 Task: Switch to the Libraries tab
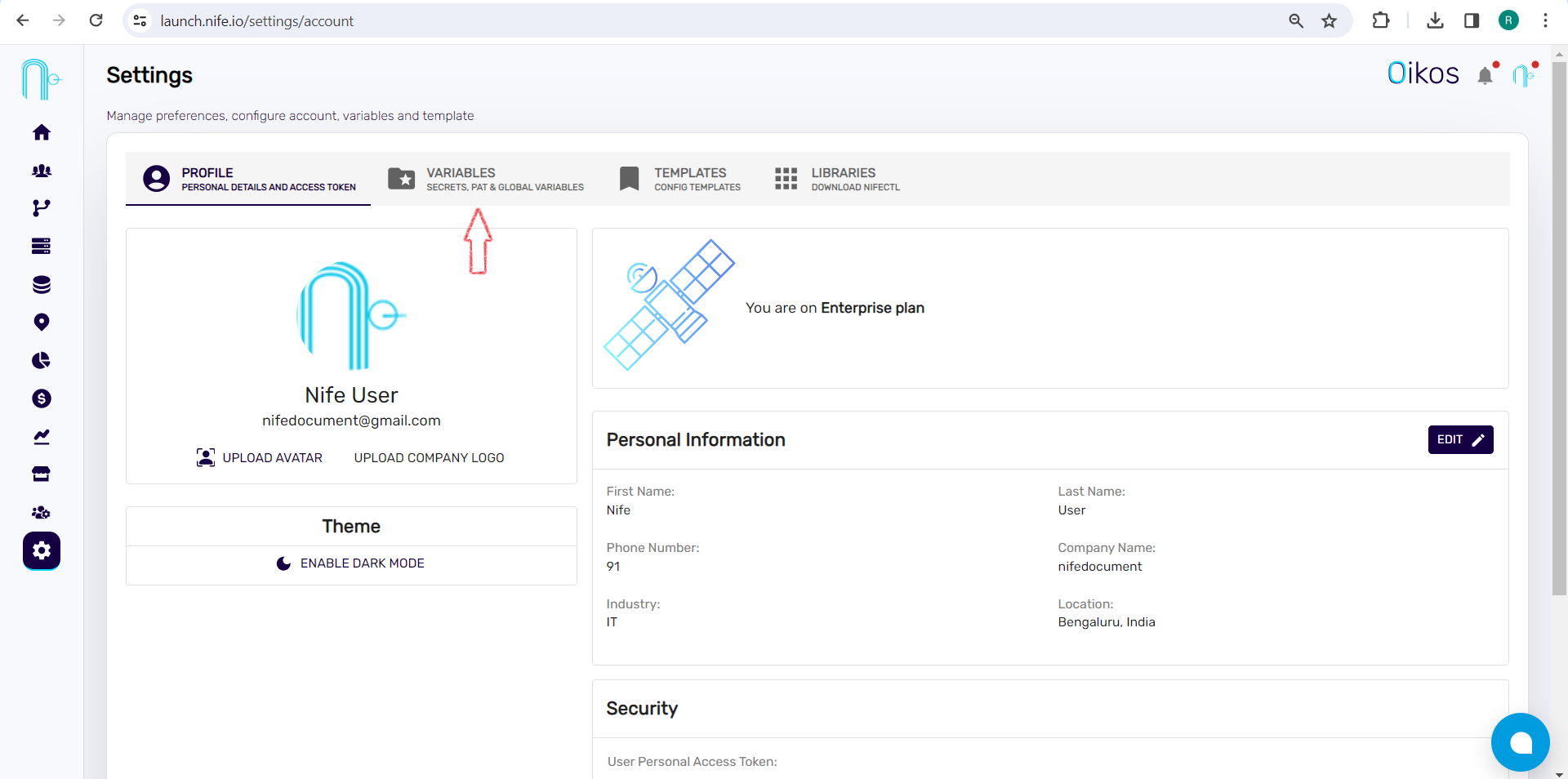(x=835, y=179)
